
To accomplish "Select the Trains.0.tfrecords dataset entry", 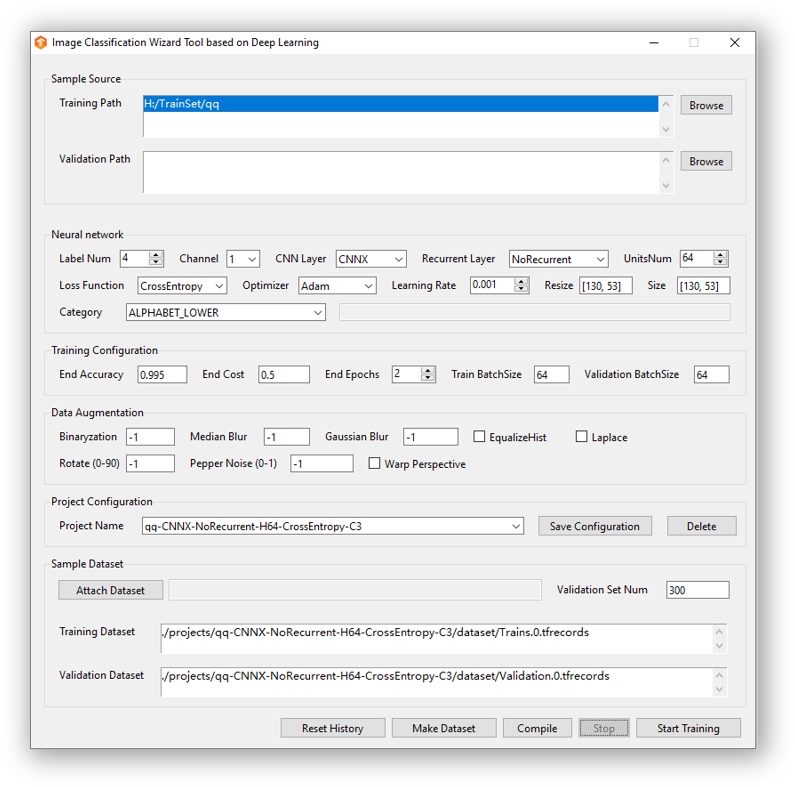I will [376, 632].
